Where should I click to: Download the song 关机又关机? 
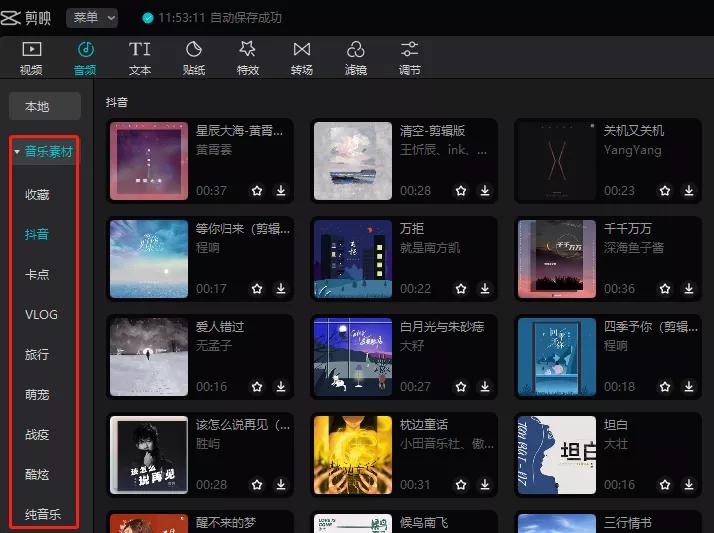pyautogui.click(x=689, y=190)
